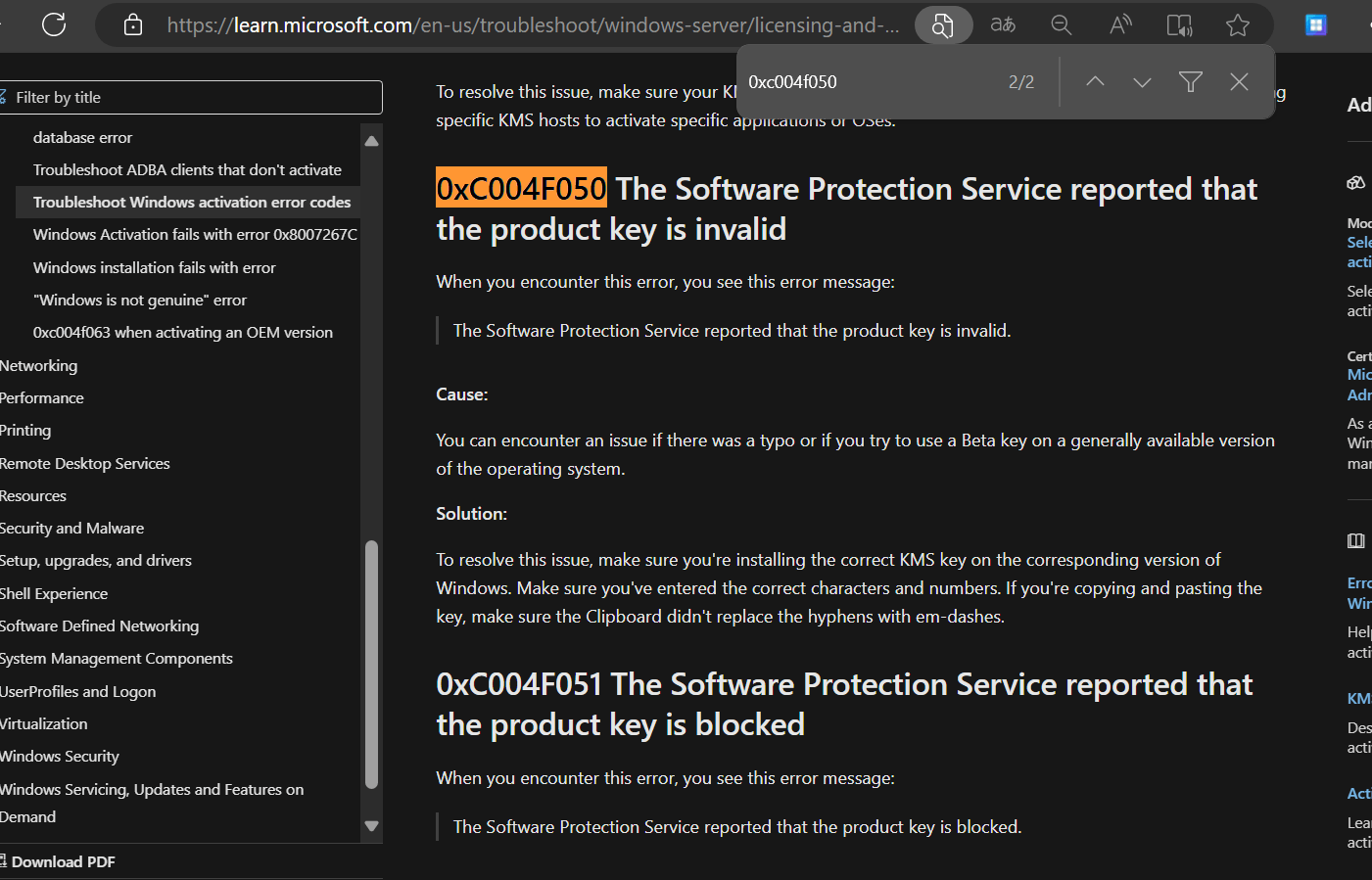Expand the Resources section
Image resolution: width=1372 pixels, height=880 pixels.
click(x=33, y=495)
